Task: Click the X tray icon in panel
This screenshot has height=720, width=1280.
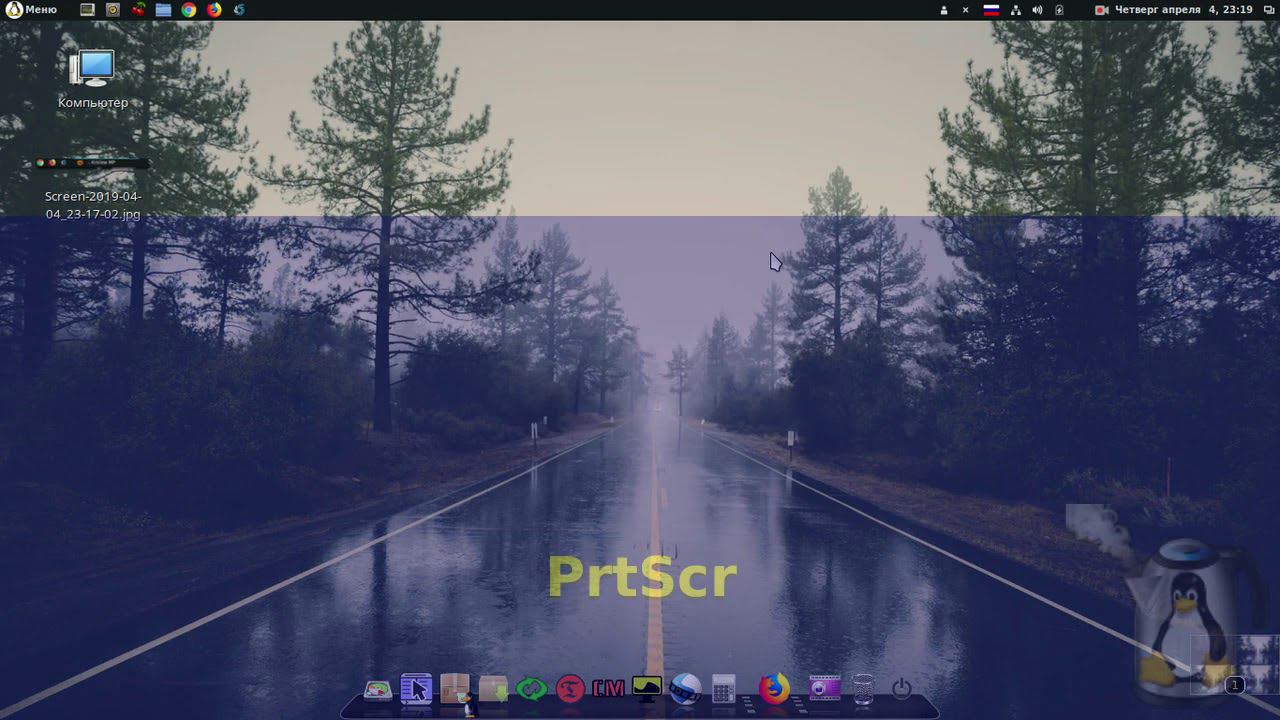Action: pos(966,10)
